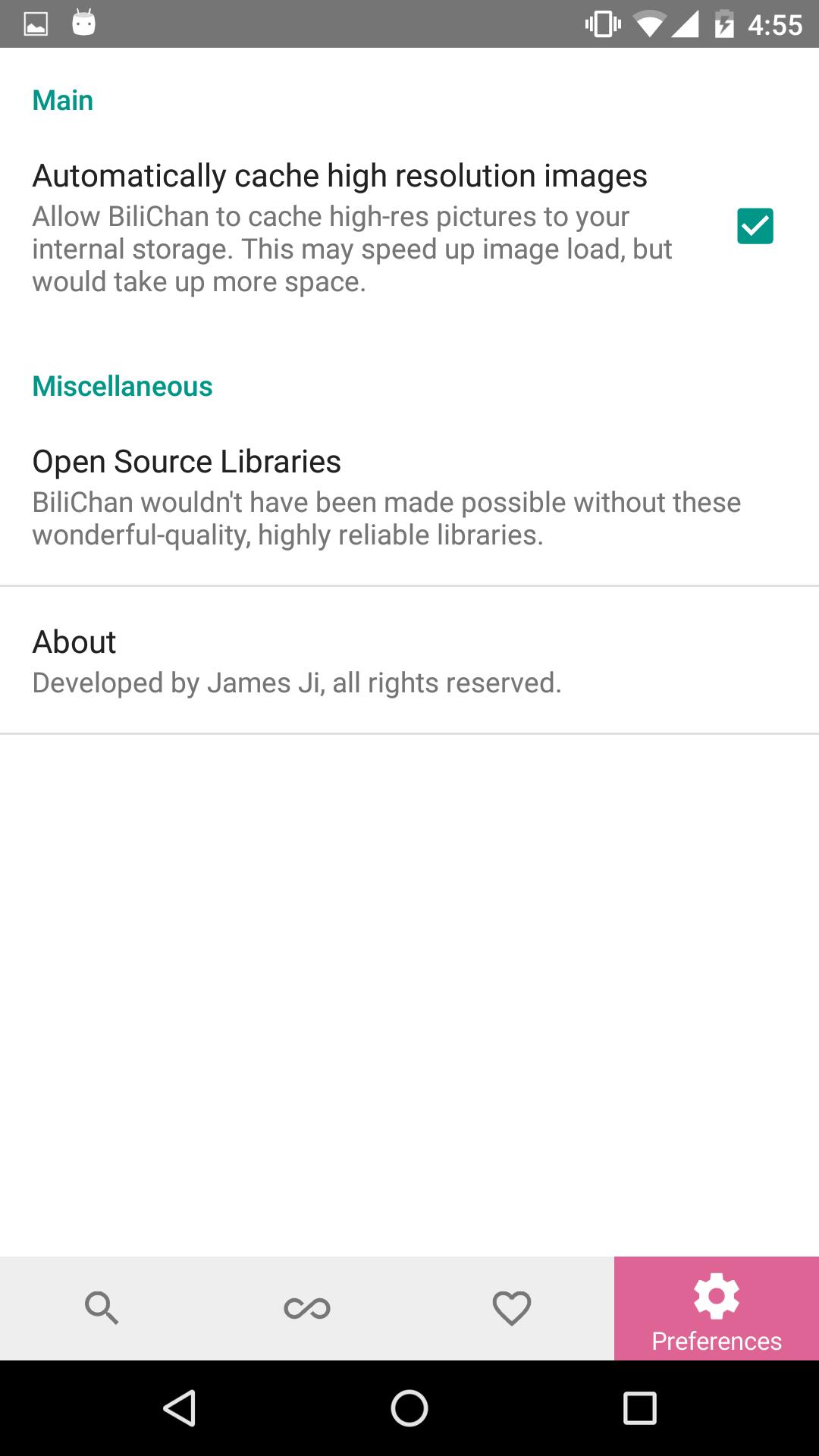Image resolution: width=819 pixels, height=1456 pixels.
Task: Tap the vibrate mode status icon
Action: point(603,24)
